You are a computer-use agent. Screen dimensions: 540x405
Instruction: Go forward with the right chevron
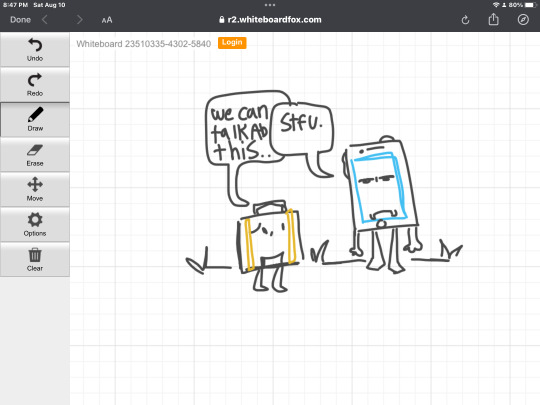tap(80, 20)
